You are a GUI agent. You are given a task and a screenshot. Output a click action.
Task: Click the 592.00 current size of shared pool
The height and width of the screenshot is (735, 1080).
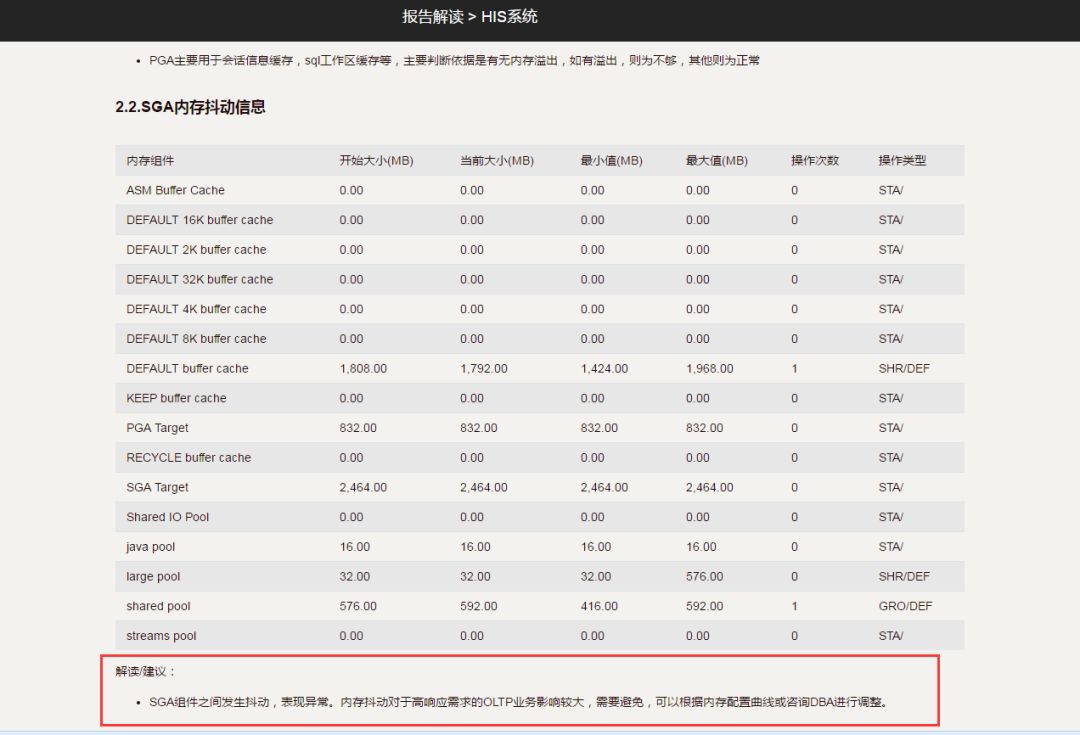pyautogui.click(x=479, y=606)
